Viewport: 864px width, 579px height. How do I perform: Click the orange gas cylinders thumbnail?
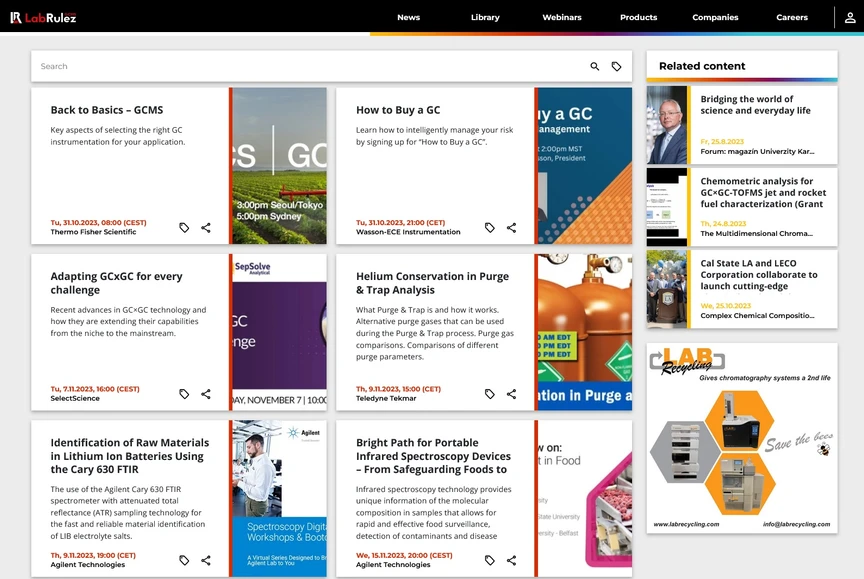click(585, 332)
